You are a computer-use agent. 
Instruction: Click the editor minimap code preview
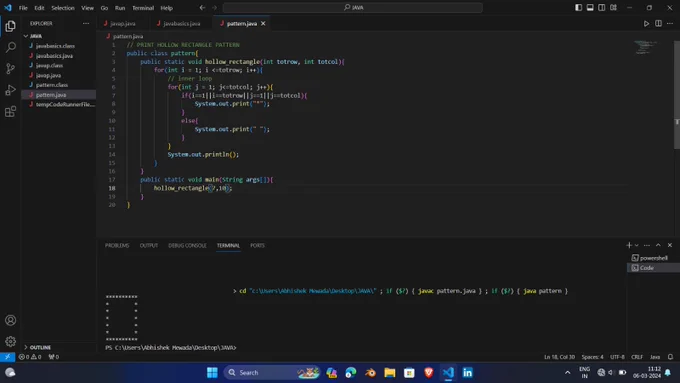click(645, 47)
